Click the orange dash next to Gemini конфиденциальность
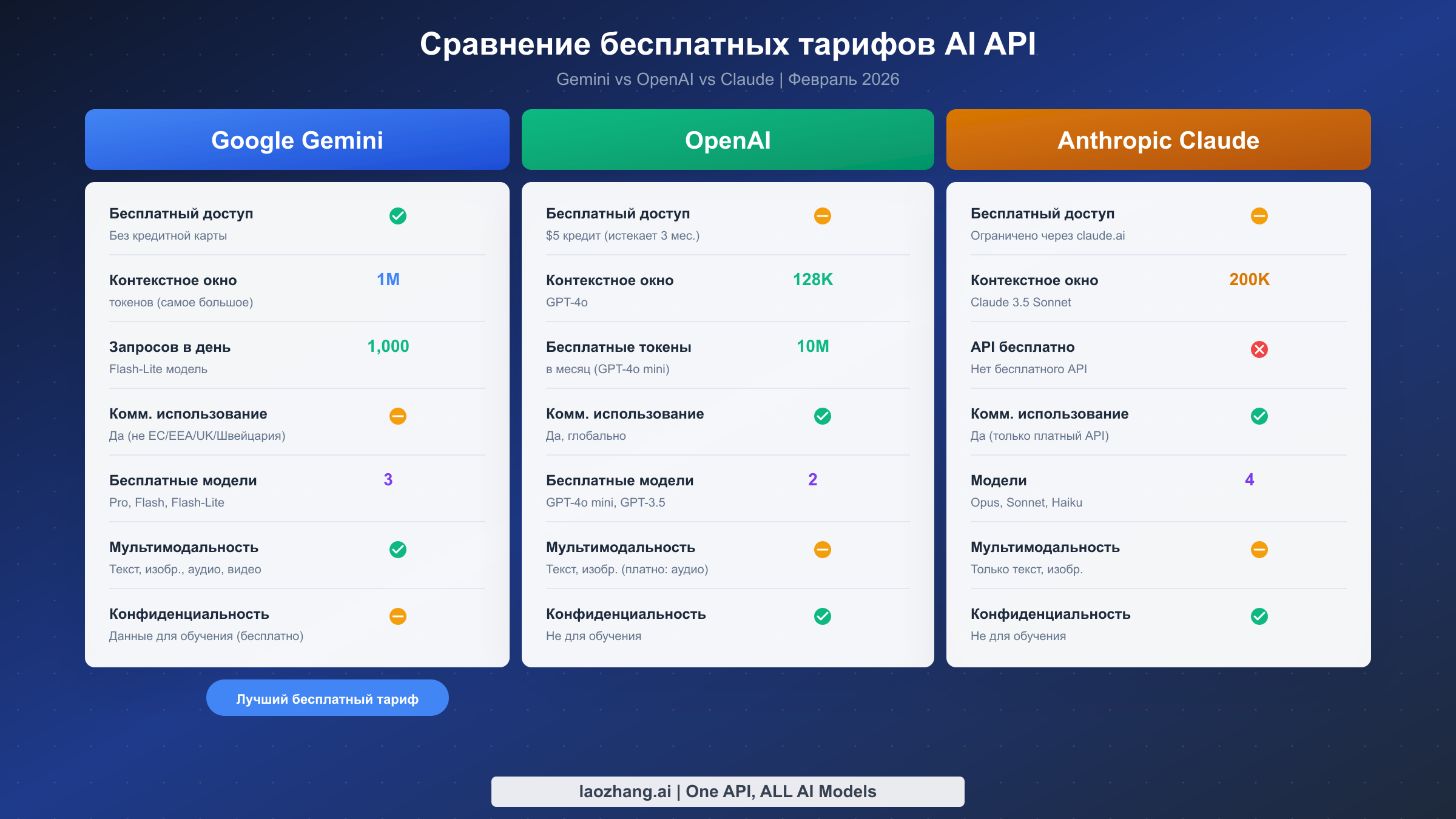 (x=397, y=616)
